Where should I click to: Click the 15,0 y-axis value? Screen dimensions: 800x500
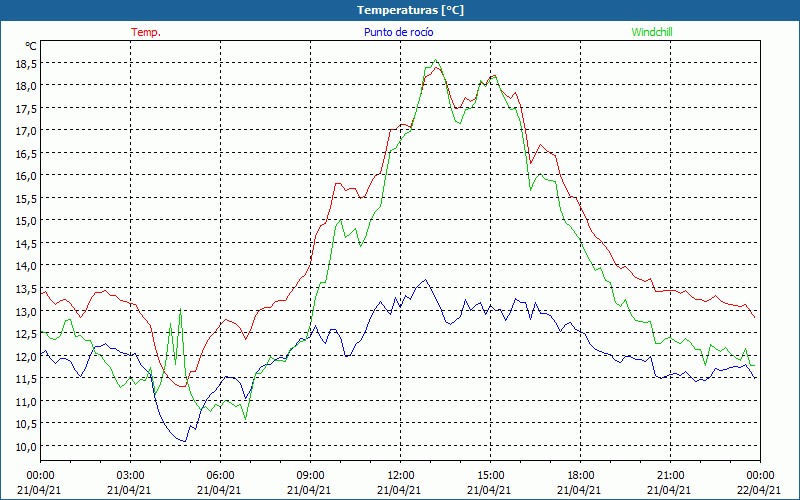pyautogui.click(x=25, y=220)
